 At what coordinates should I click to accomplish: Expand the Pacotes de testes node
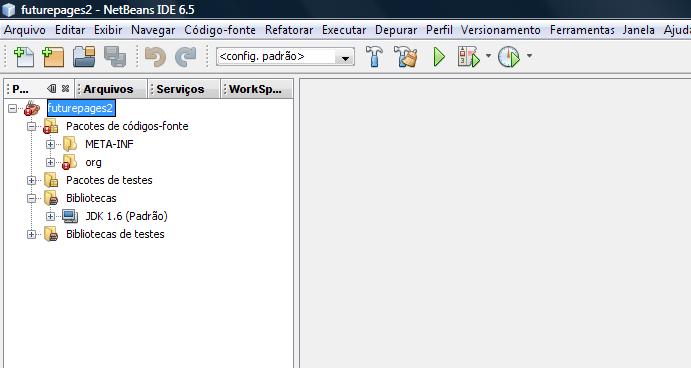31,180
